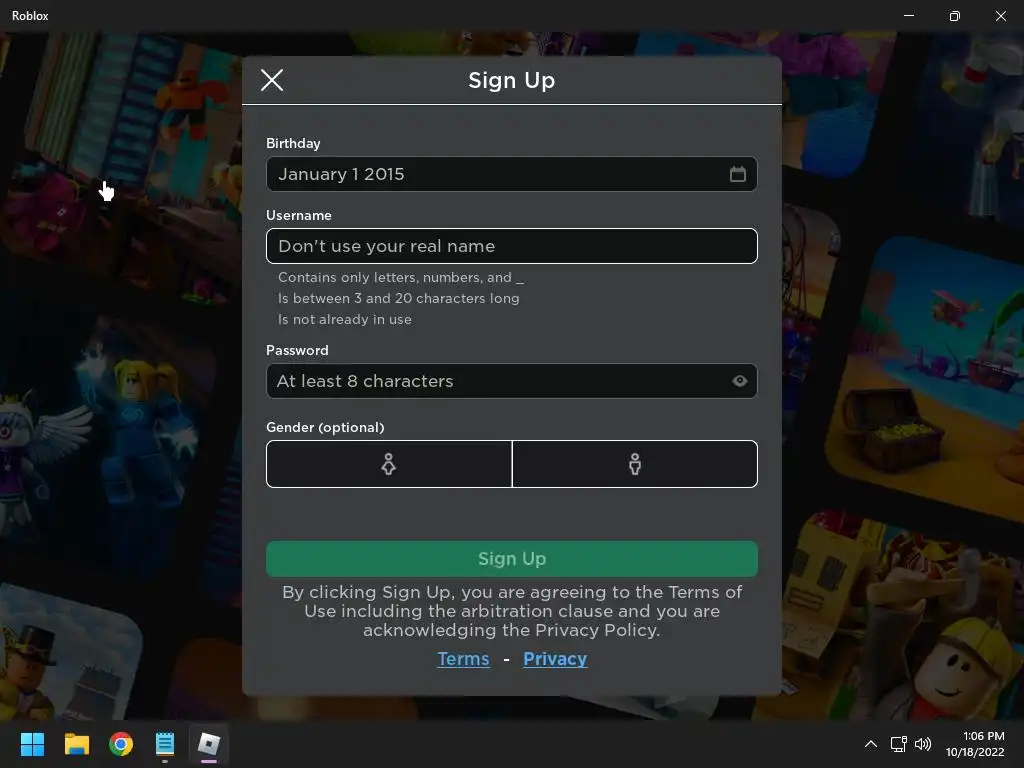Click the Birthday field showing January 1 2015
1024x768 pixels.
point(511,174)
